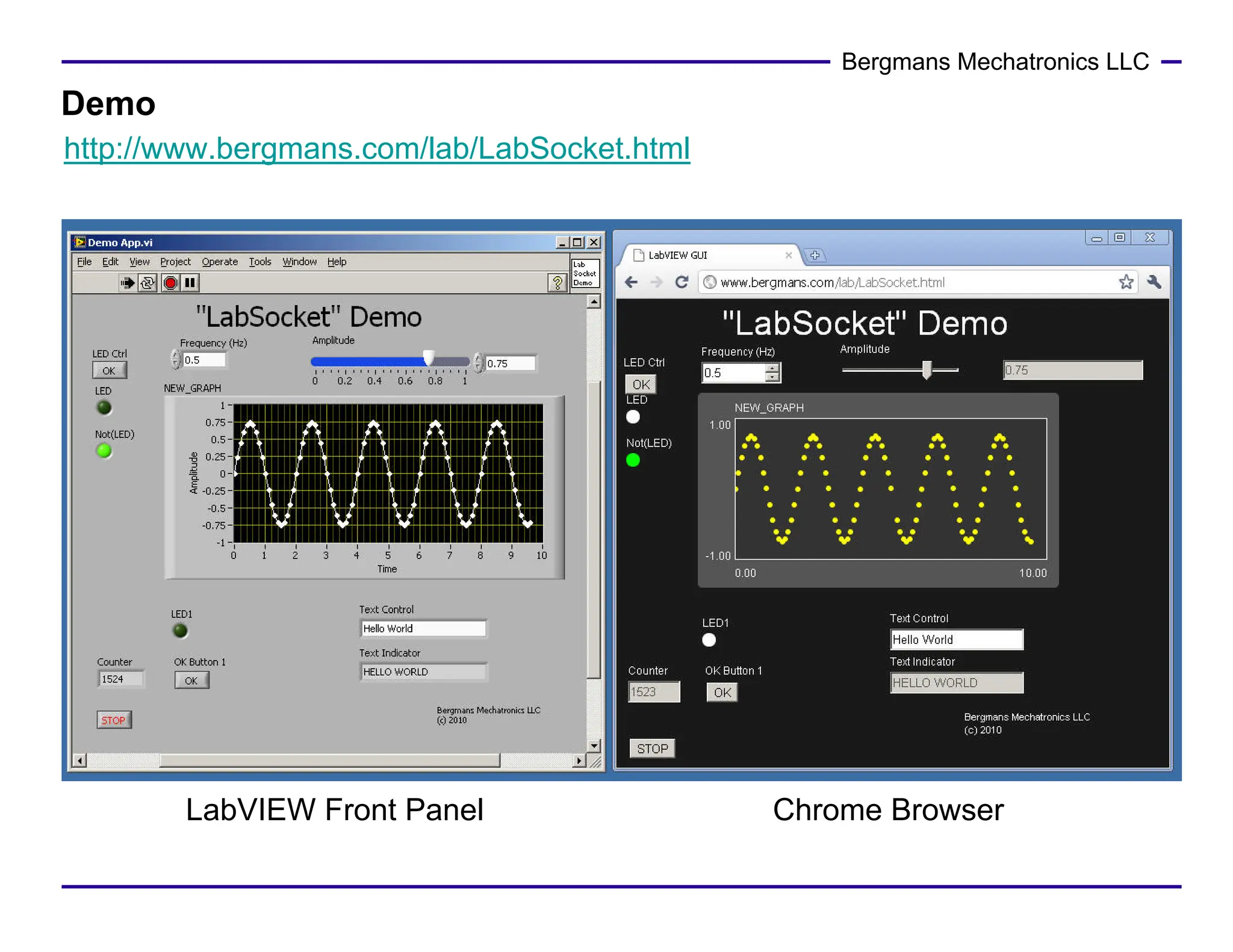Click white LED1 indicator in Chrome page
Image resolution: width=1233 pixels, height=952 pixels.
(x=709, y=640)
